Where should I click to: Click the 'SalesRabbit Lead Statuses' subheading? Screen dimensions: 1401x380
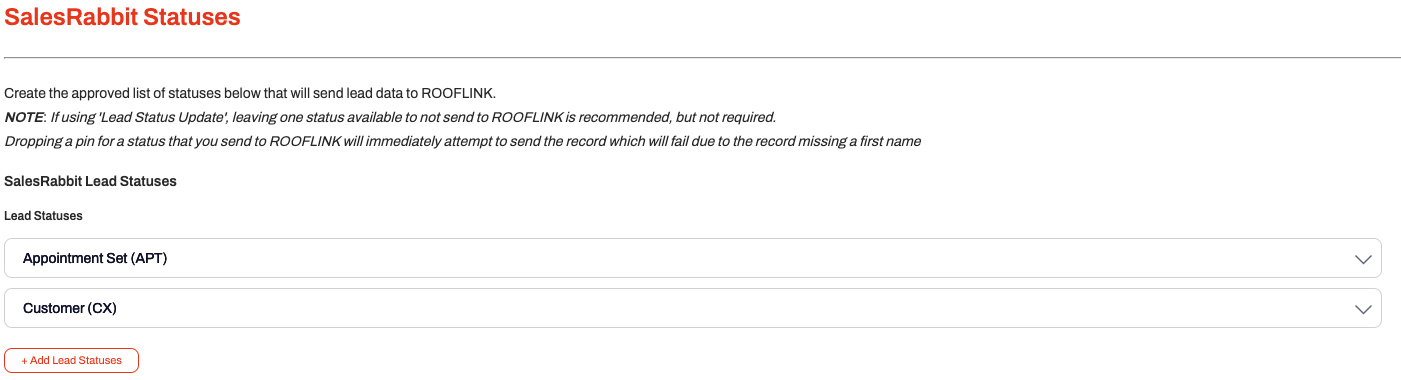click(x=90, y=181)
